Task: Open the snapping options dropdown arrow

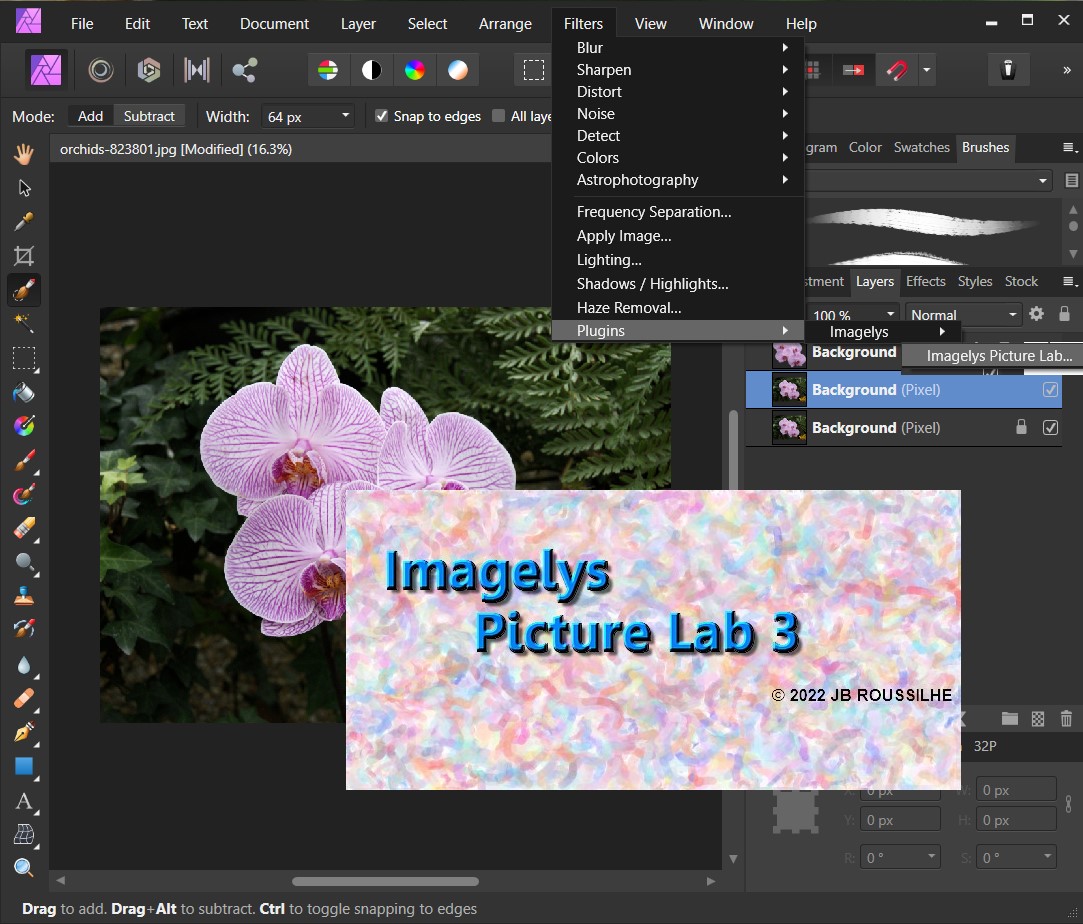Action: [x=926, y=70]
